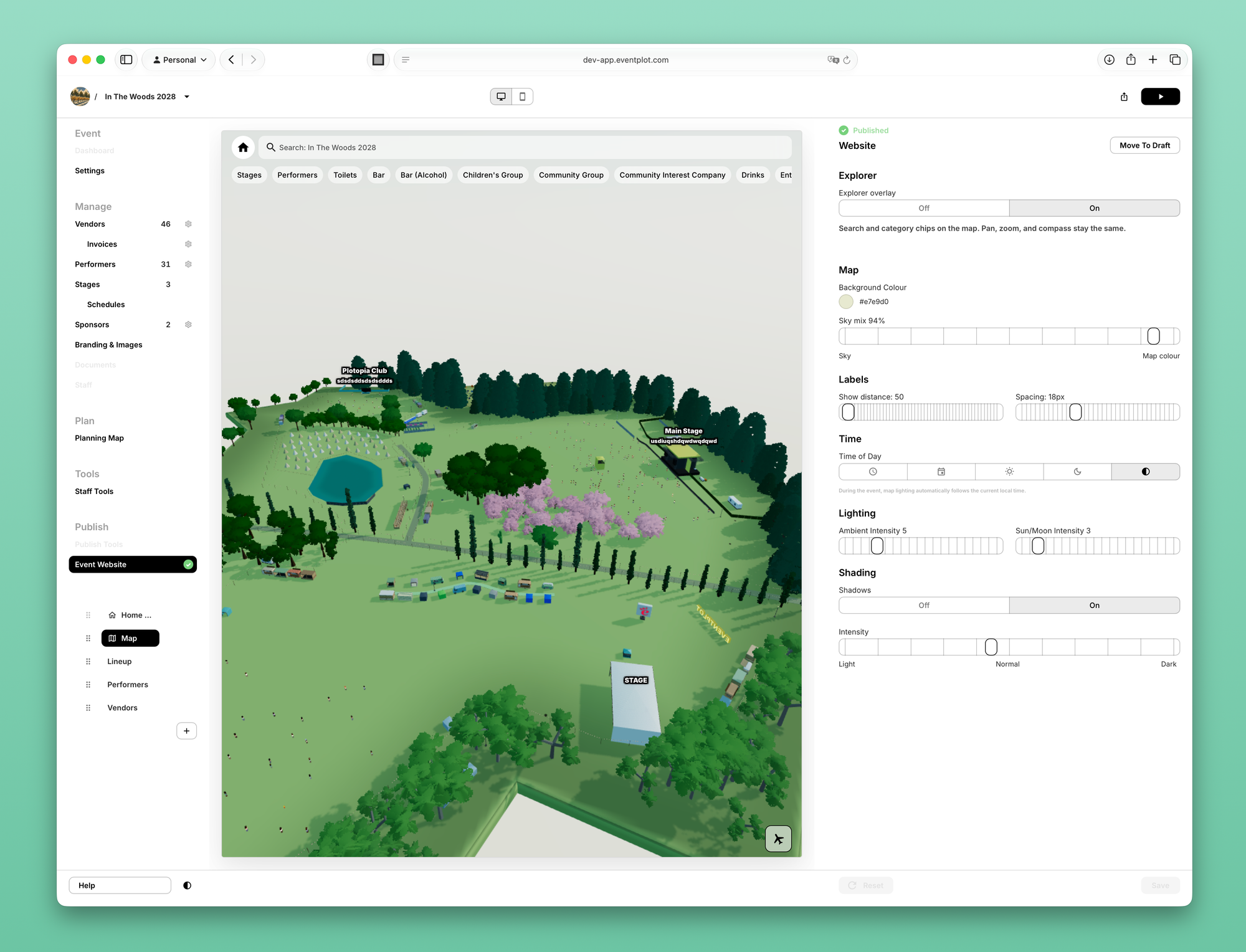
Task: Switch to the mobile preview icon
Action: pos(523,97)
